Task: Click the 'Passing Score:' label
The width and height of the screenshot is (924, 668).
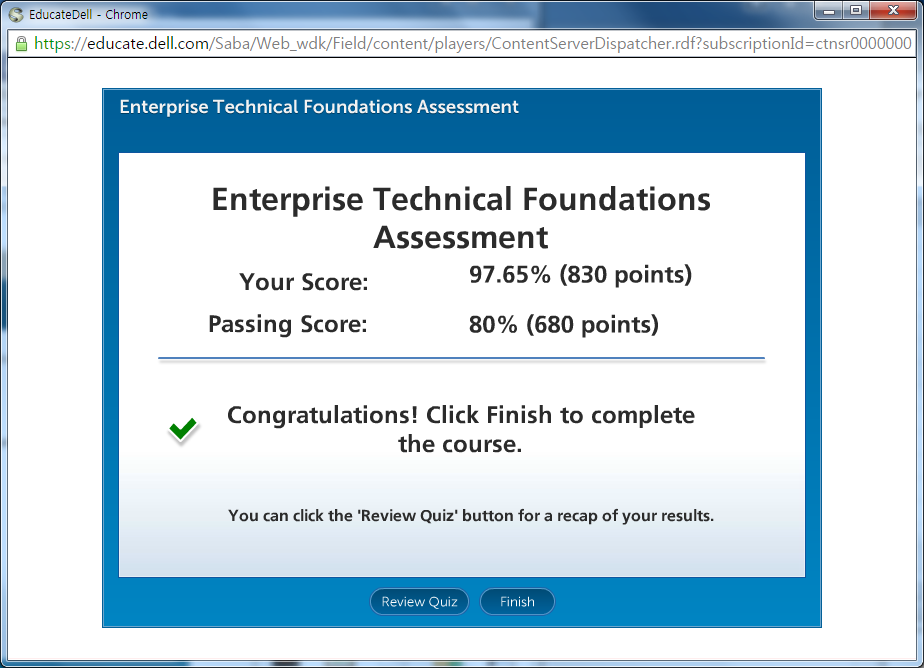Action: pyautogui.click(x=288, y=325)
